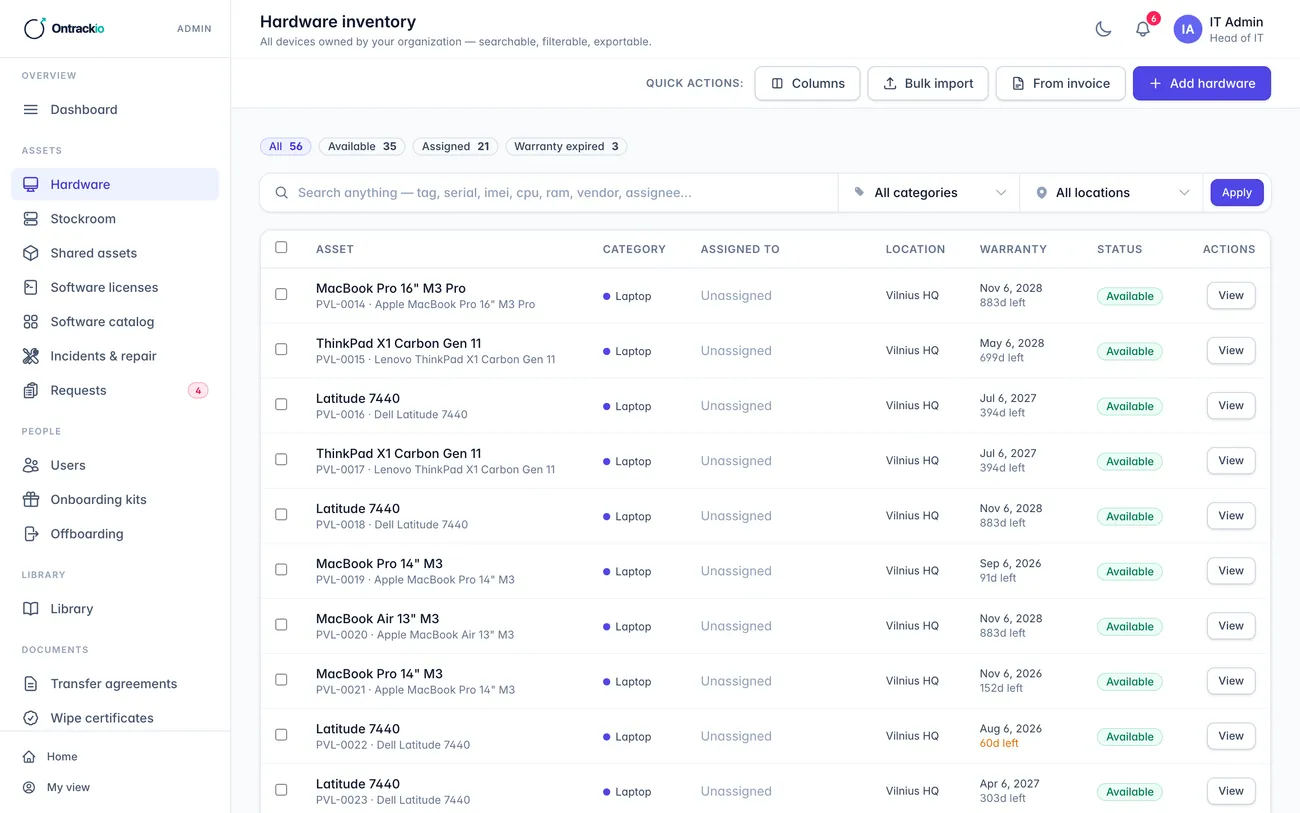The width and height of the screenshot is (1300, 813).
Task: Select the PVL-0016 Latitude 7440 checkbox
Action: pyautogui.click(x=281, y=404)
